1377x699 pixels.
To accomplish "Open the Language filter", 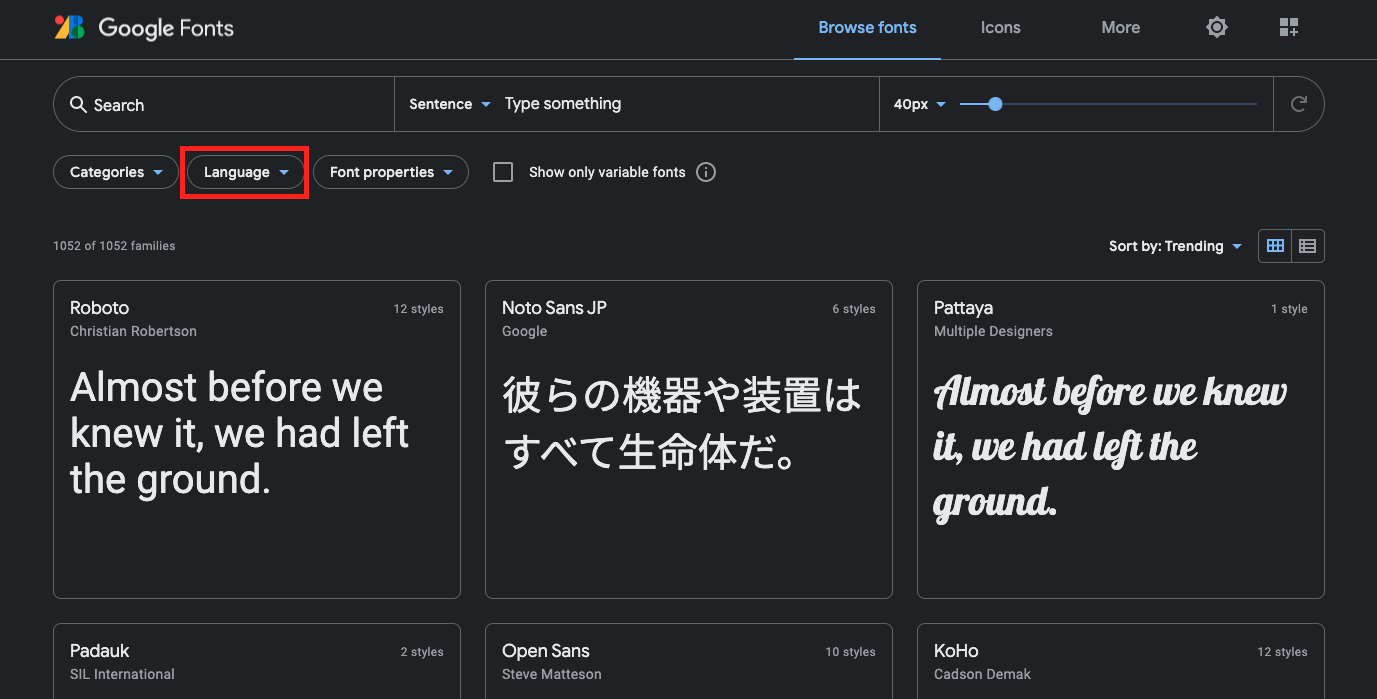I will pos(244,172).
